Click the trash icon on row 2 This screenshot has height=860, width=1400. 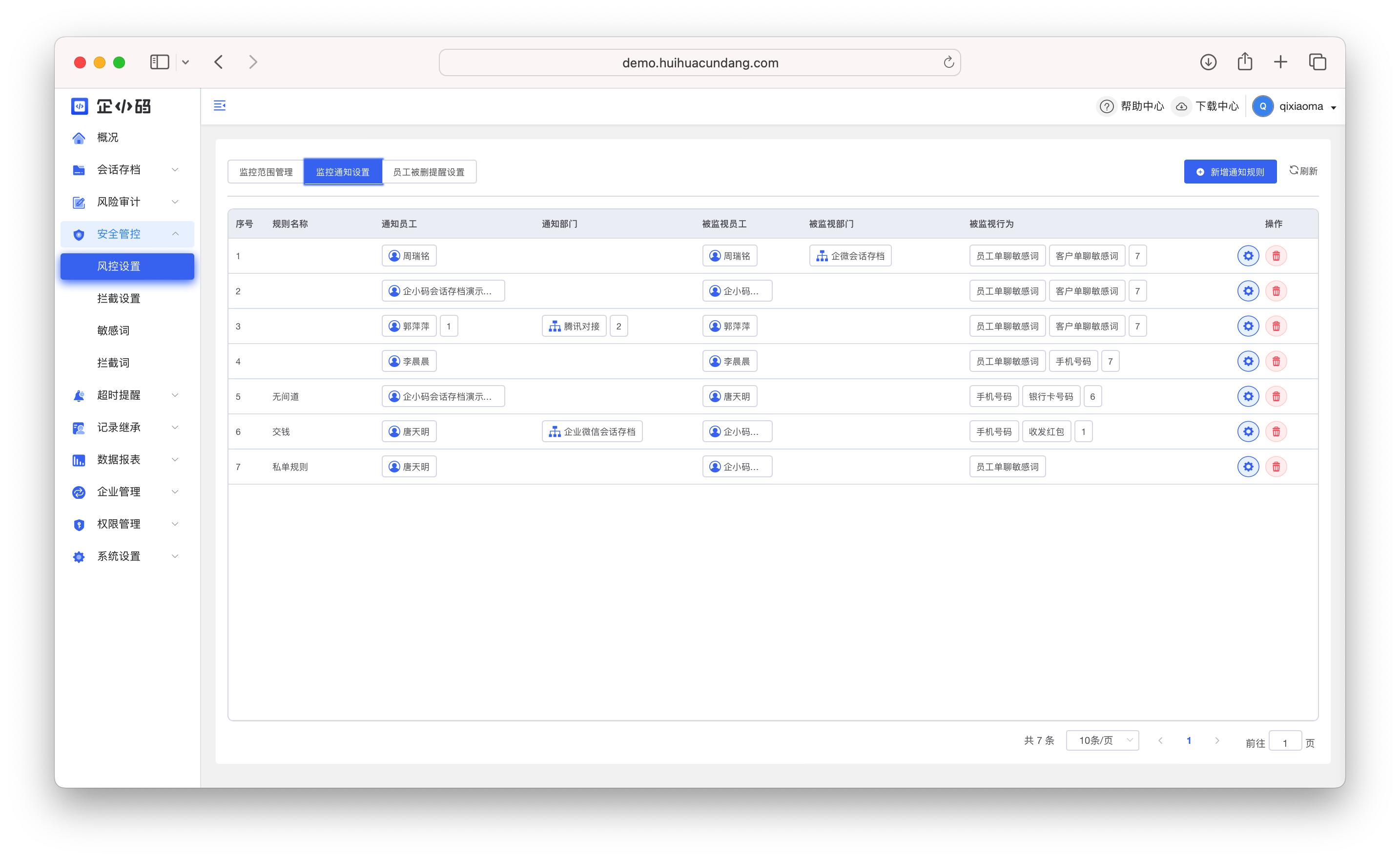tap(1276, 291)
